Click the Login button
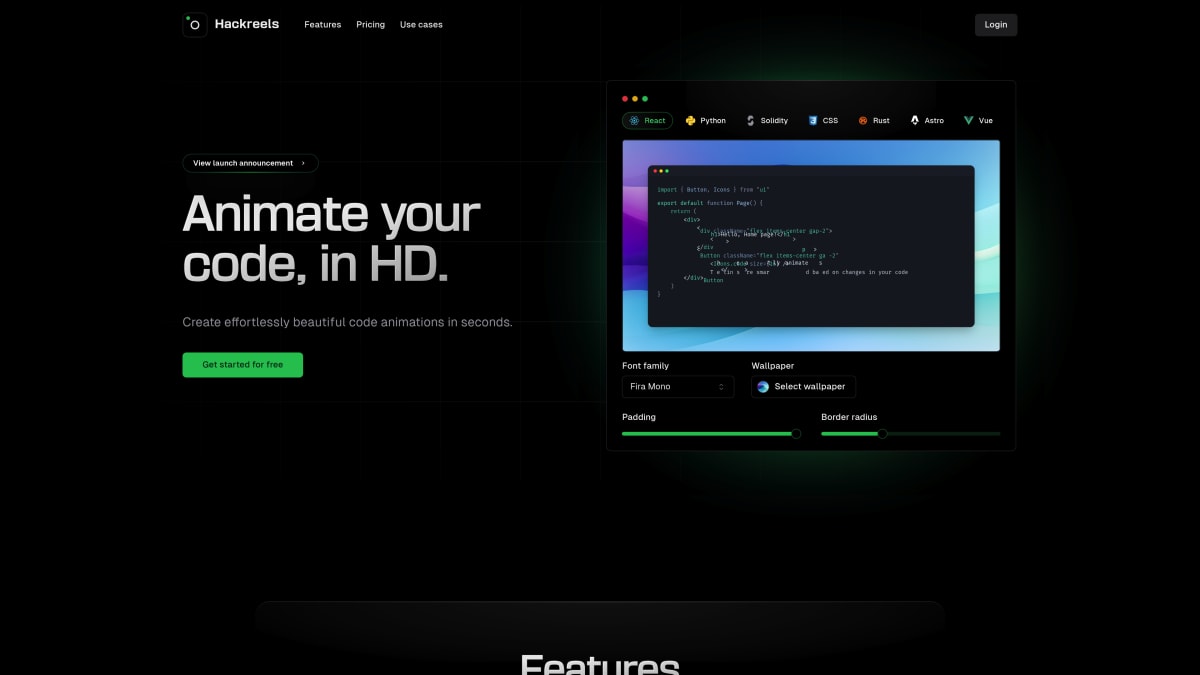1200x675 pixels. click(x=996, y=25)
